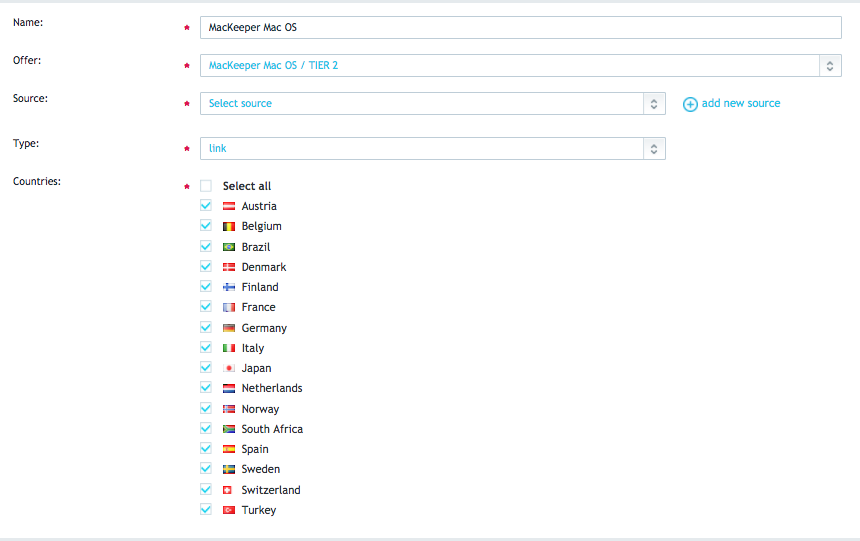Click the France flag icon
860x541 pixels.
pyautogui.click(x=229, y=307)
